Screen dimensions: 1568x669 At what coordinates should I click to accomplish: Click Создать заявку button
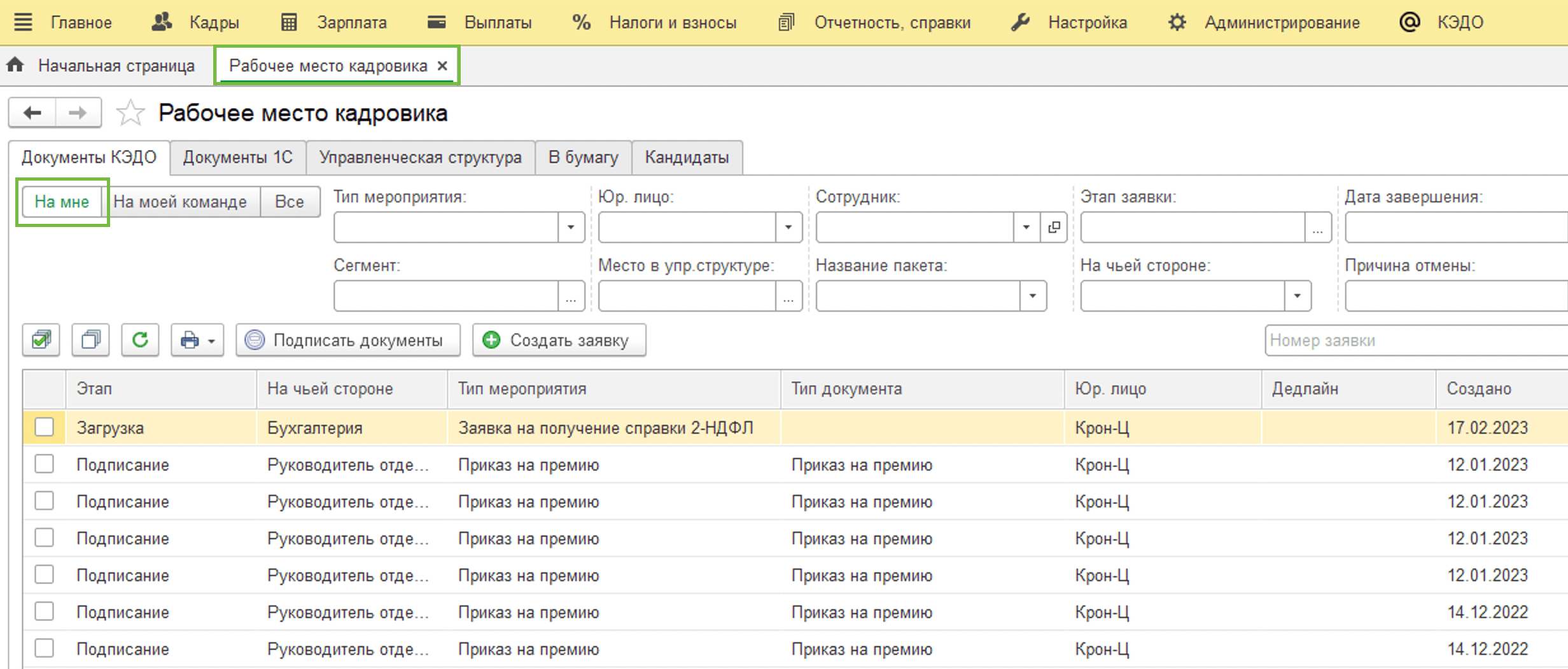(559, 340)
